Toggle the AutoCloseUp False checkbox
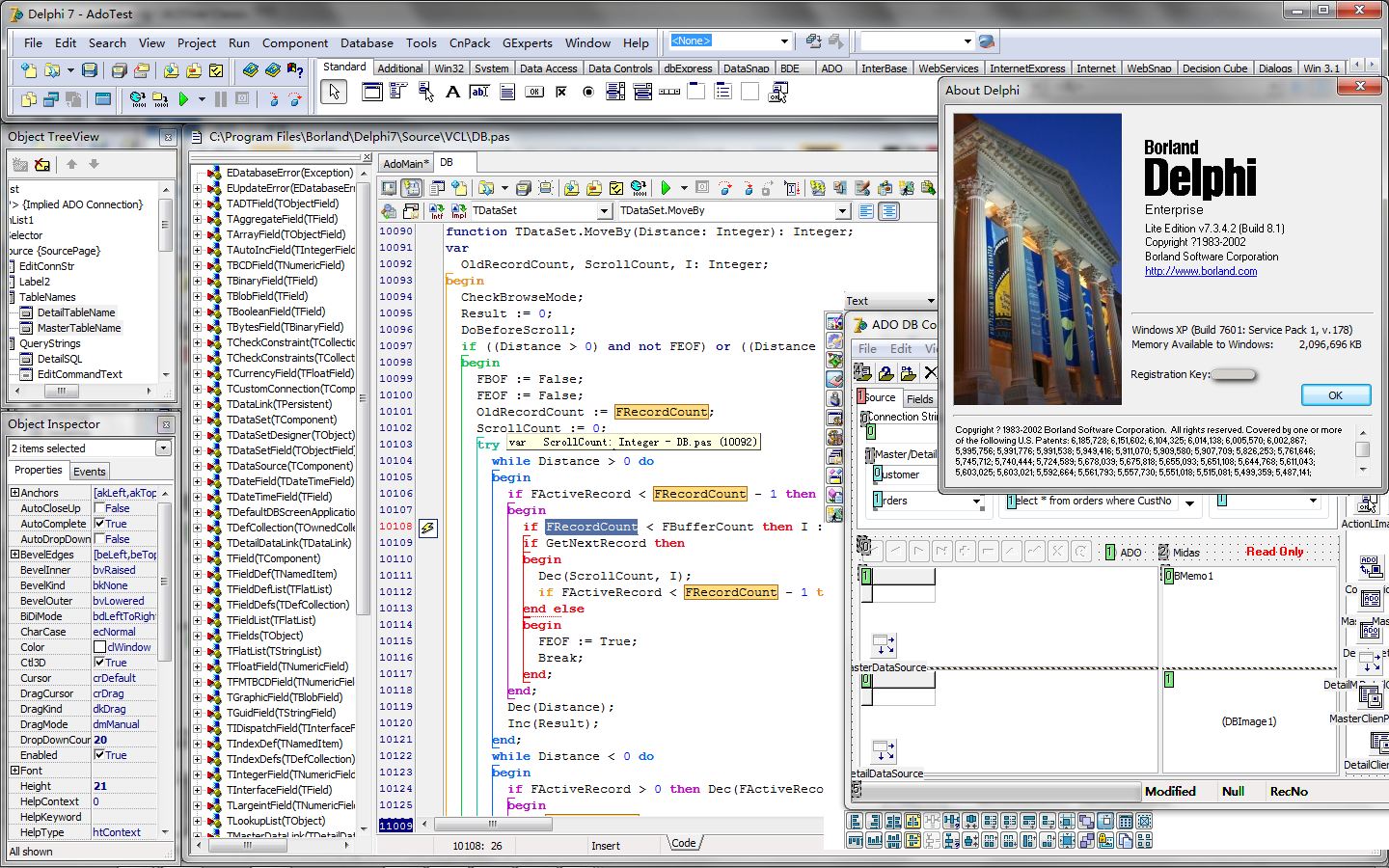This screenshot has height=868, width=1389. 99,508
